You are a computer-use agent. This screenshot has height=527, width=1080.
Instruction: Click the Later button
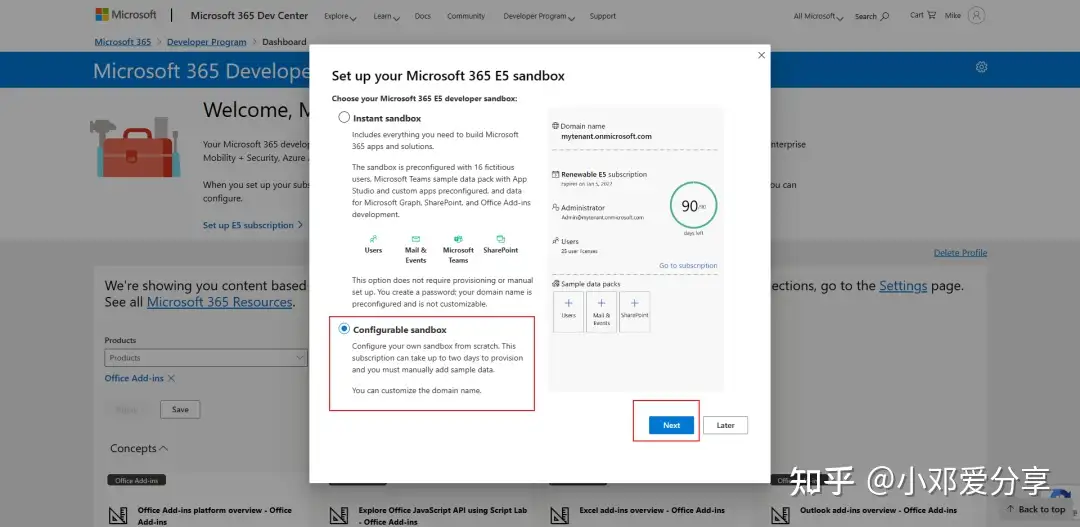point(725,425)
